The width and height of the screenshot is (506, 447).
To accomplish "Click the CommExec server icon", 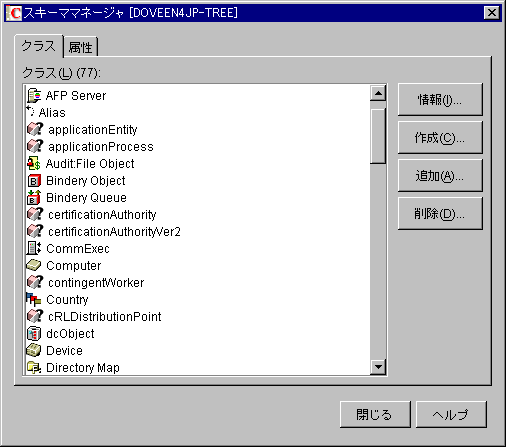I will tap(34, 248).
